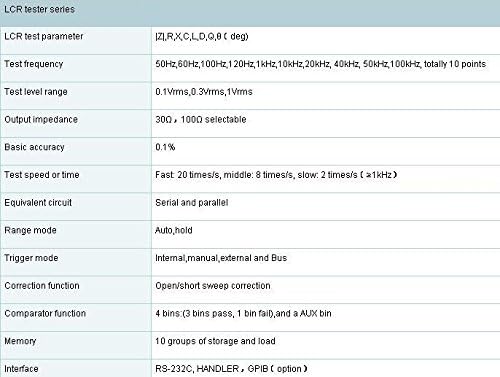Viewport: 500px width, 377px height.
Task: Select the 'Trigger mode' label
Action: tap(31, 258)
